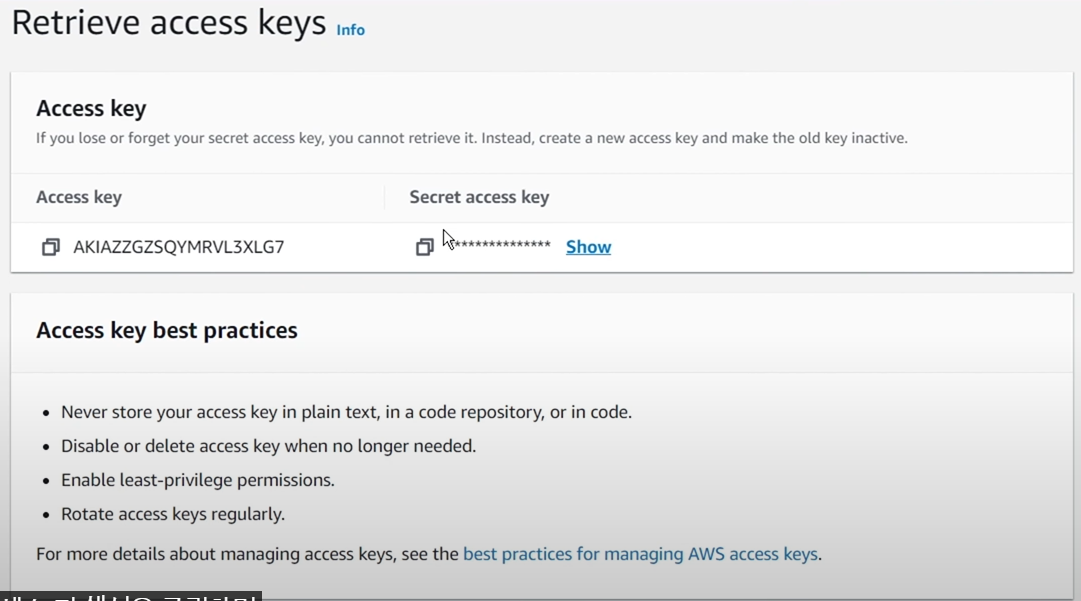Viewport: 1081px width, 601px height.
Task: Open best practices for managing AWS access keys
Action: [640, 554]
